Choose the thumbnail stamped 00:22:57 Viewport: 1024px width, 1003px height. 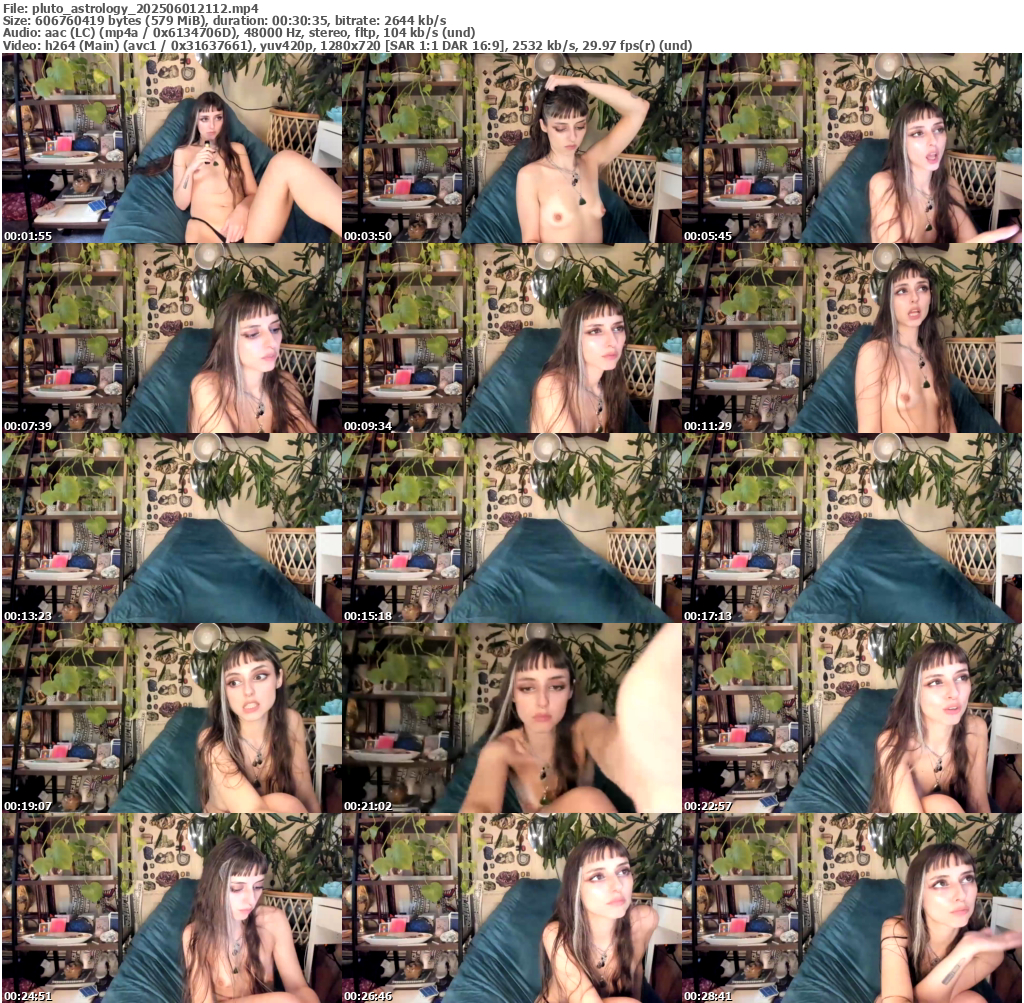tap(852, 718)
